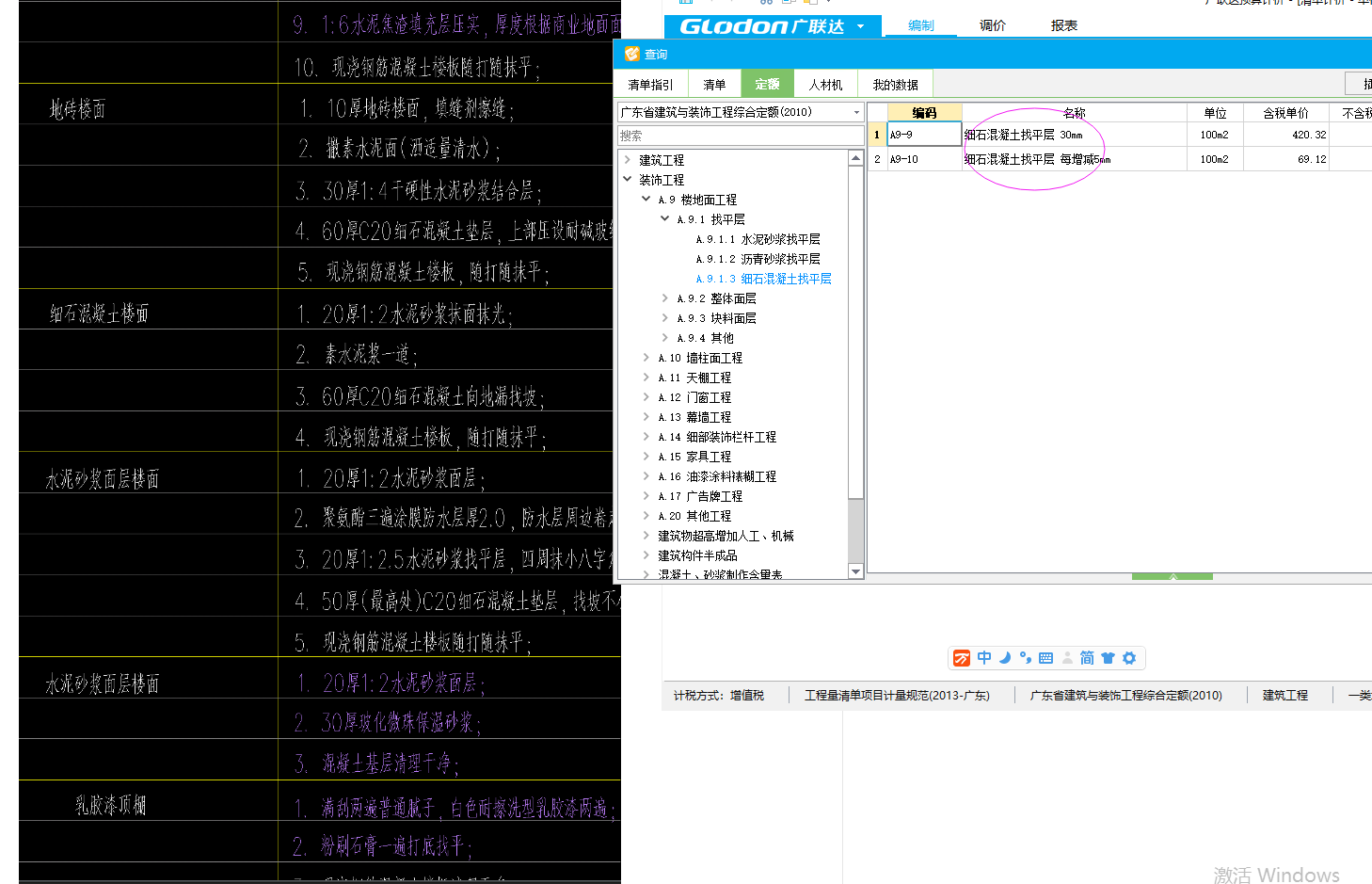Screen dimensions: 1372x884
Task: Click price value 420.32
Action: [1309, 135]
